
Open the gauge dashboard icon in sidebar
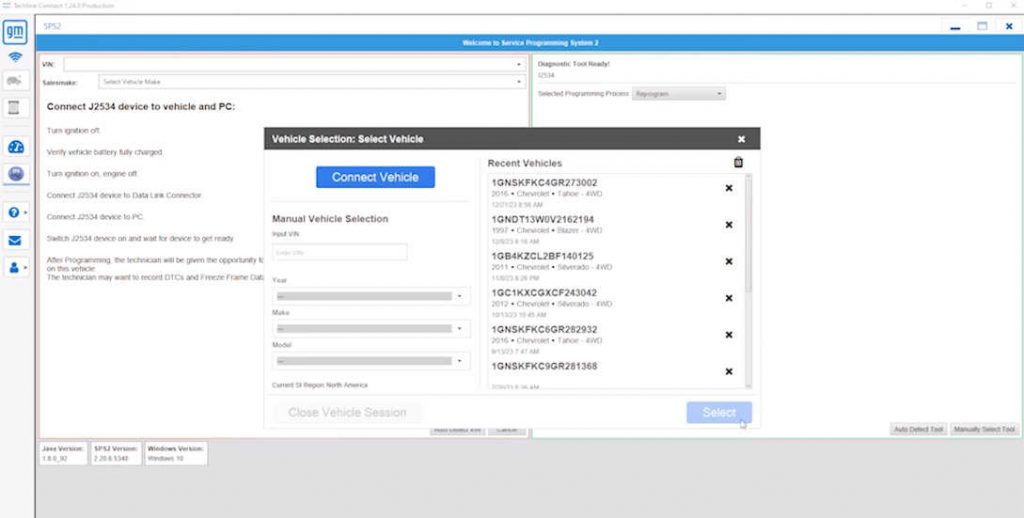(15, 147)
